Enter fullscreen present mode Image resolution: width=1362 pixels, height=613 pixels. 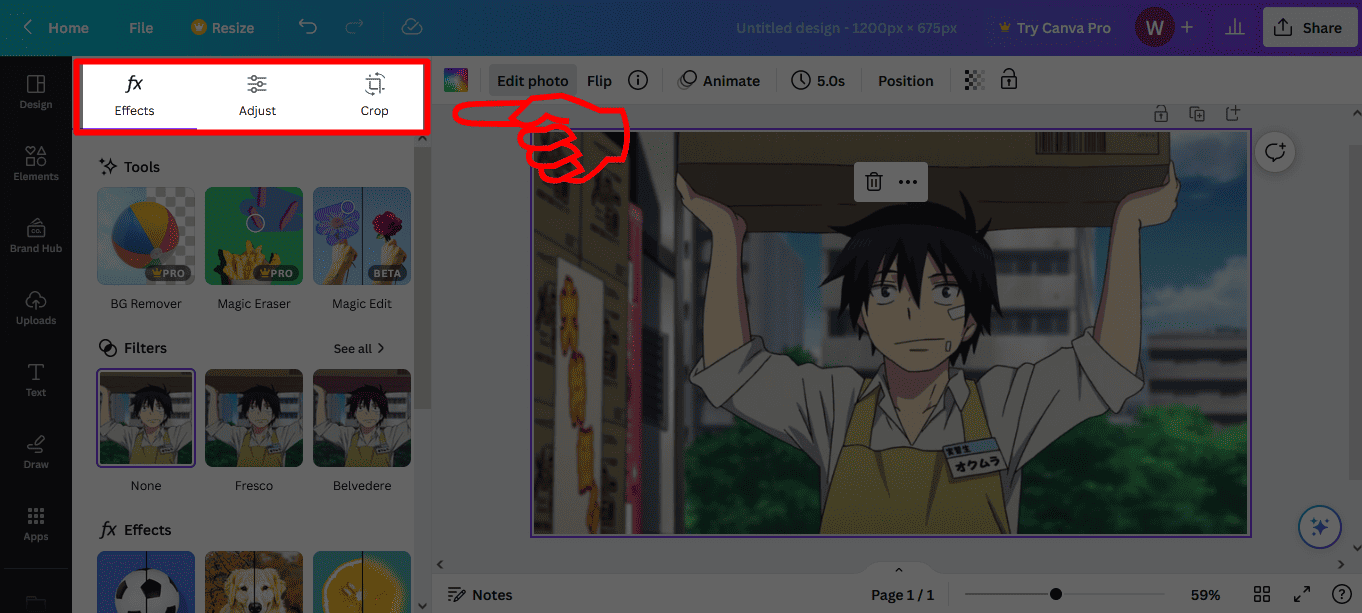1302,595
